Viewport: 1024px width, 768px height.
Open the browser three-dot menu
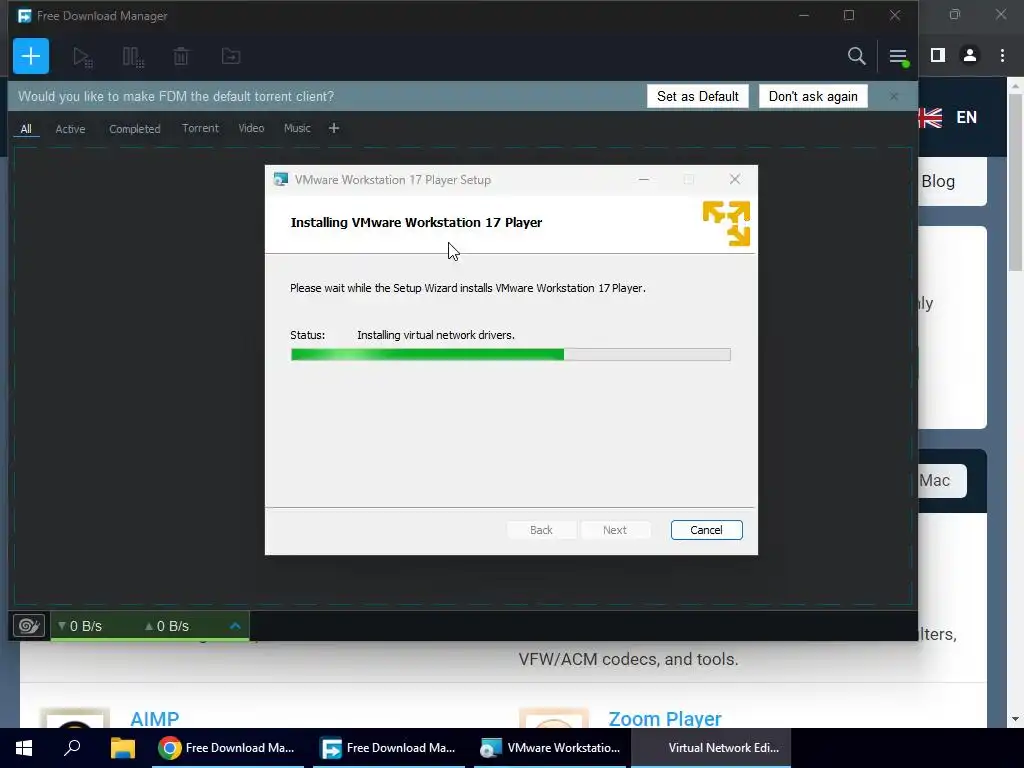1002,56
